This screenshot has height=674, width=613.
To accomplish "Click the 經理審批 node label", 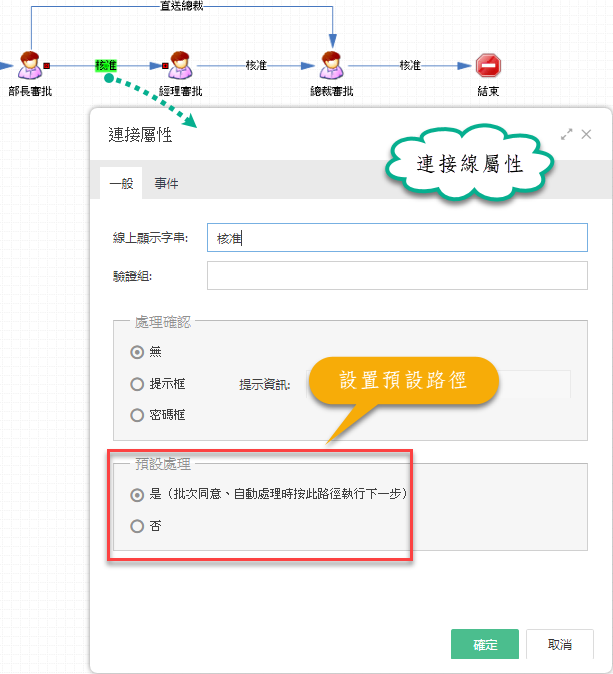I will coord(181,91).
